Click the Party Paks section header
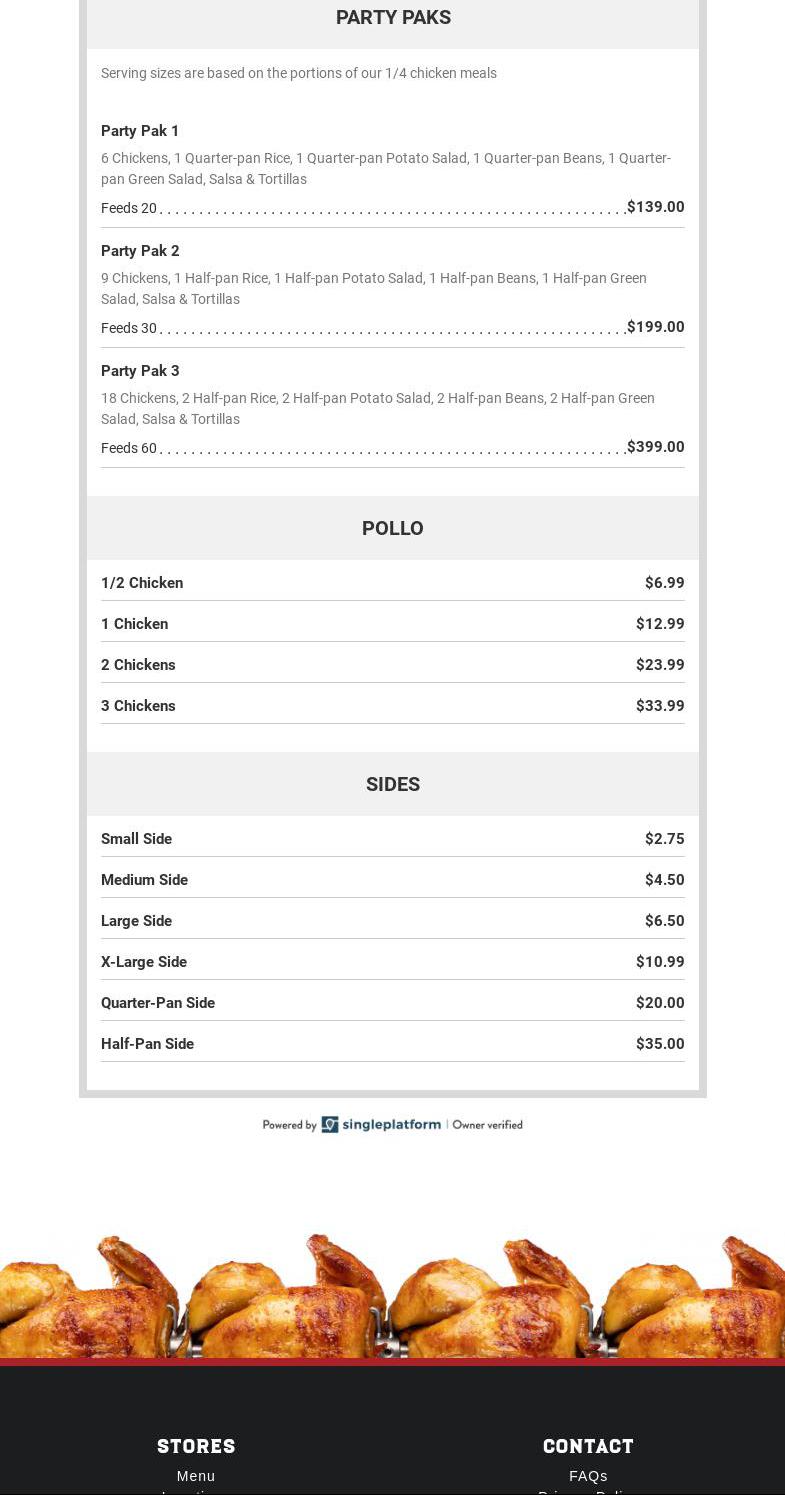Screen dimensions: 785x1495 pyautogui.click(x=393, y=18)
